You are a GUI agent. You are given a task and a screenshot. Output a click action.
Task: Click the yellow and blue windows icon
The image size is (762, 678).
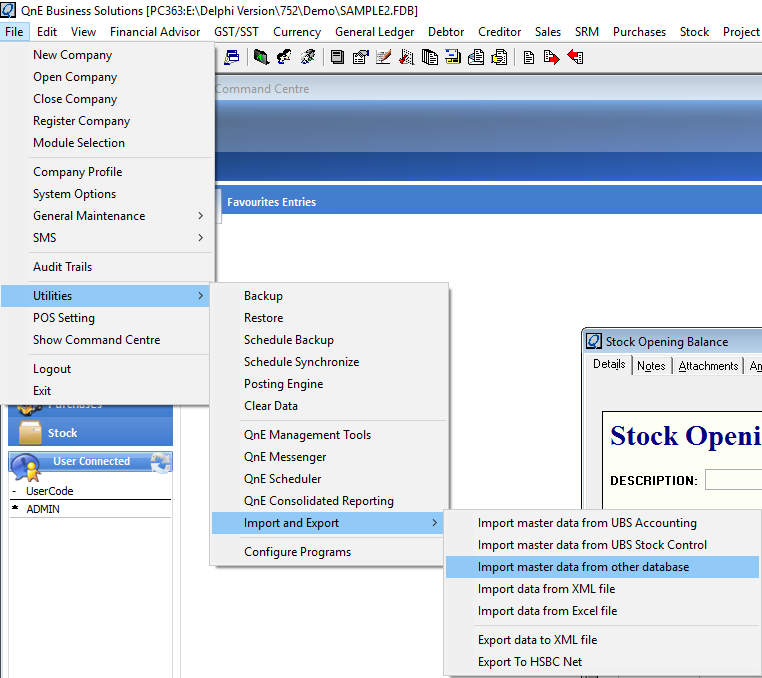tap(452, 57)
